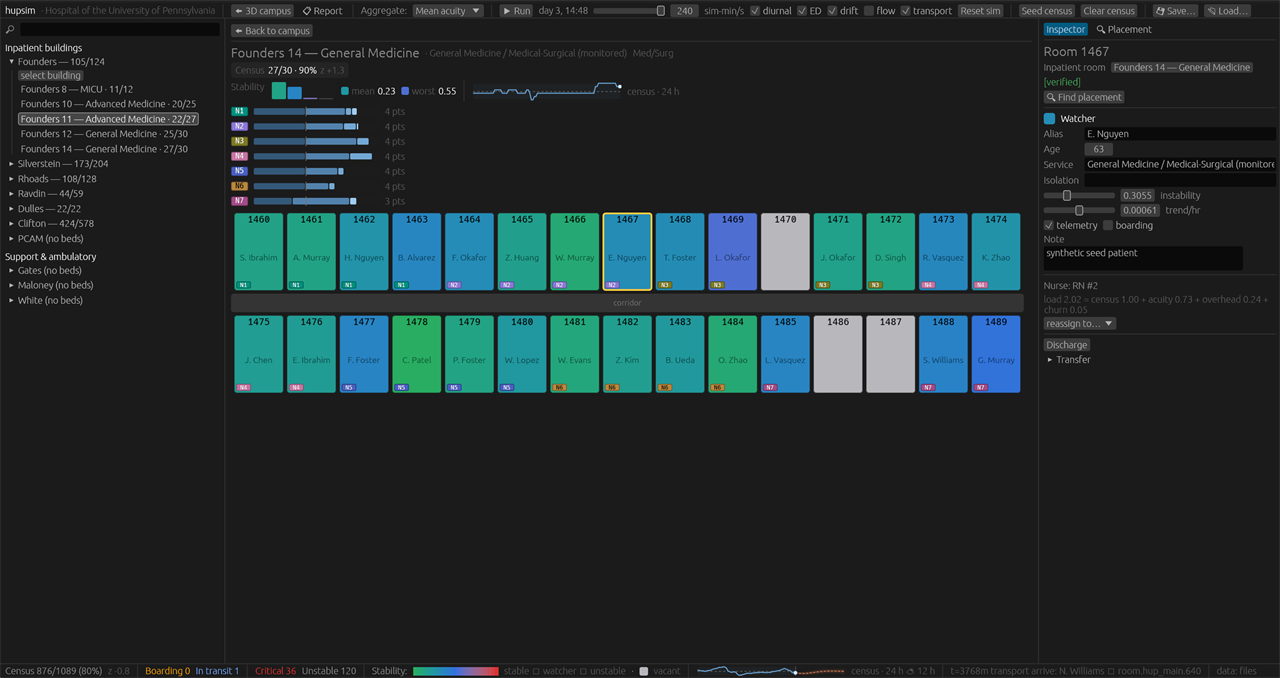
Task: Discharge the patient in Room 1467
Action: pyautogui.click(x=1067, y=345)
